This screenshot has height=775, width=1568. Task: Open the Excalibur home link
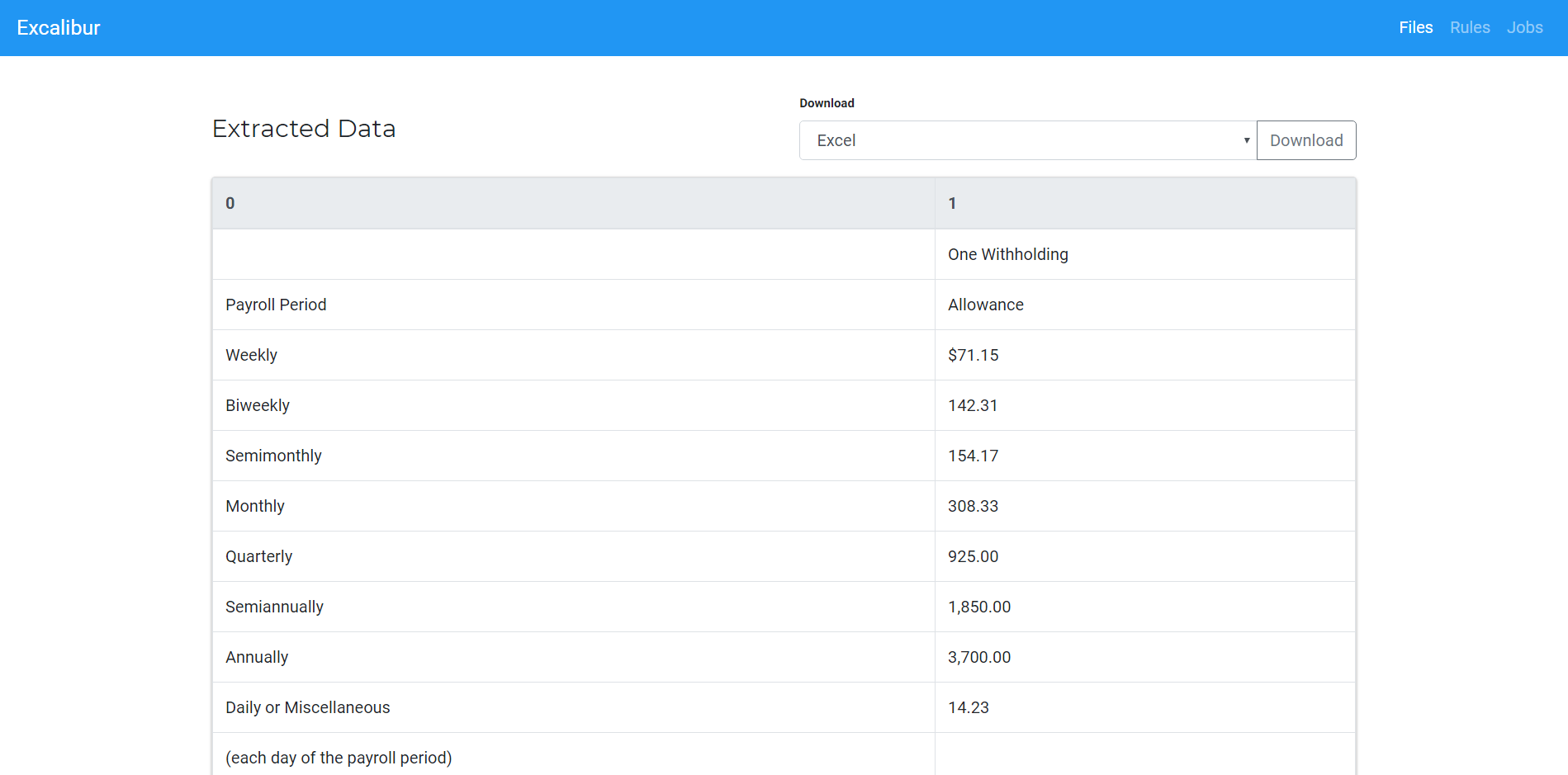pyautogui.click(x=59, y=28)
